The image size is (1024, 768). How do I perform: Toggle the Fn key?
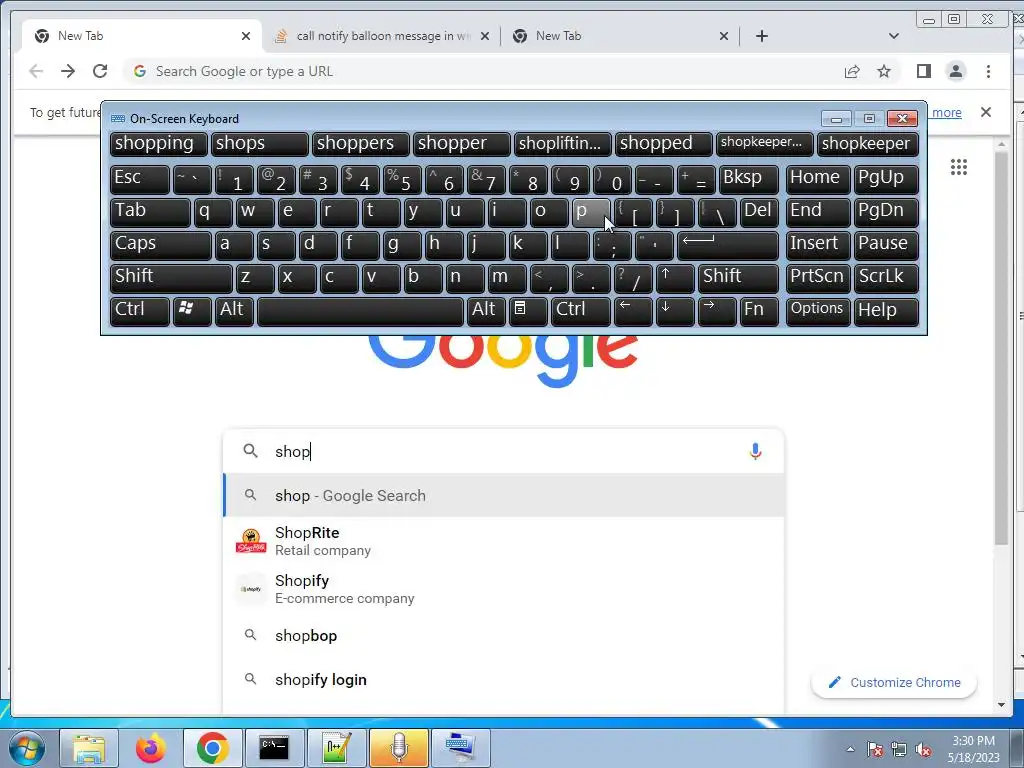[759, 311]
